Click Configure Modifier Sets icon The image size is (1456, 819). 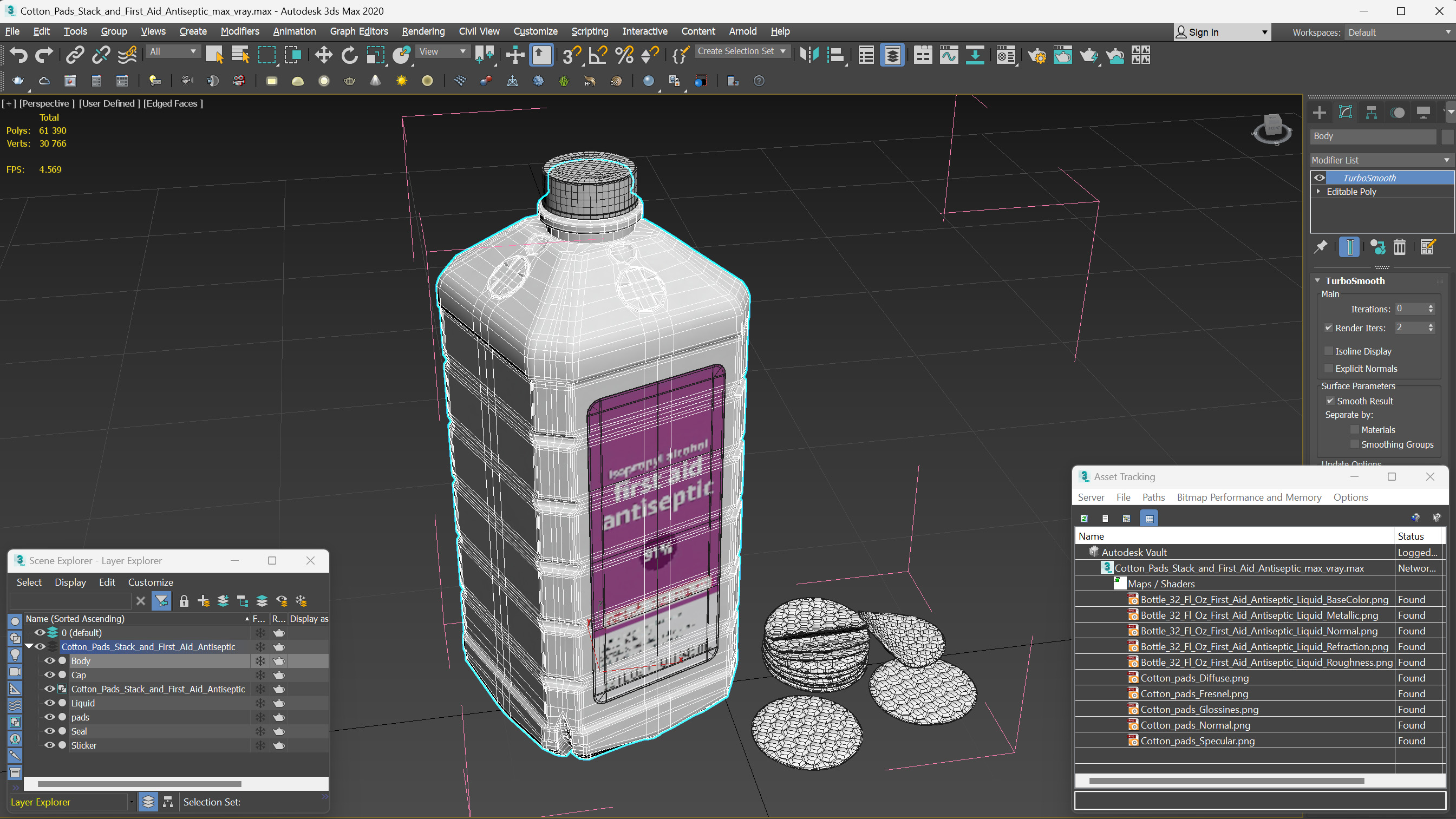pos(1428,247)
